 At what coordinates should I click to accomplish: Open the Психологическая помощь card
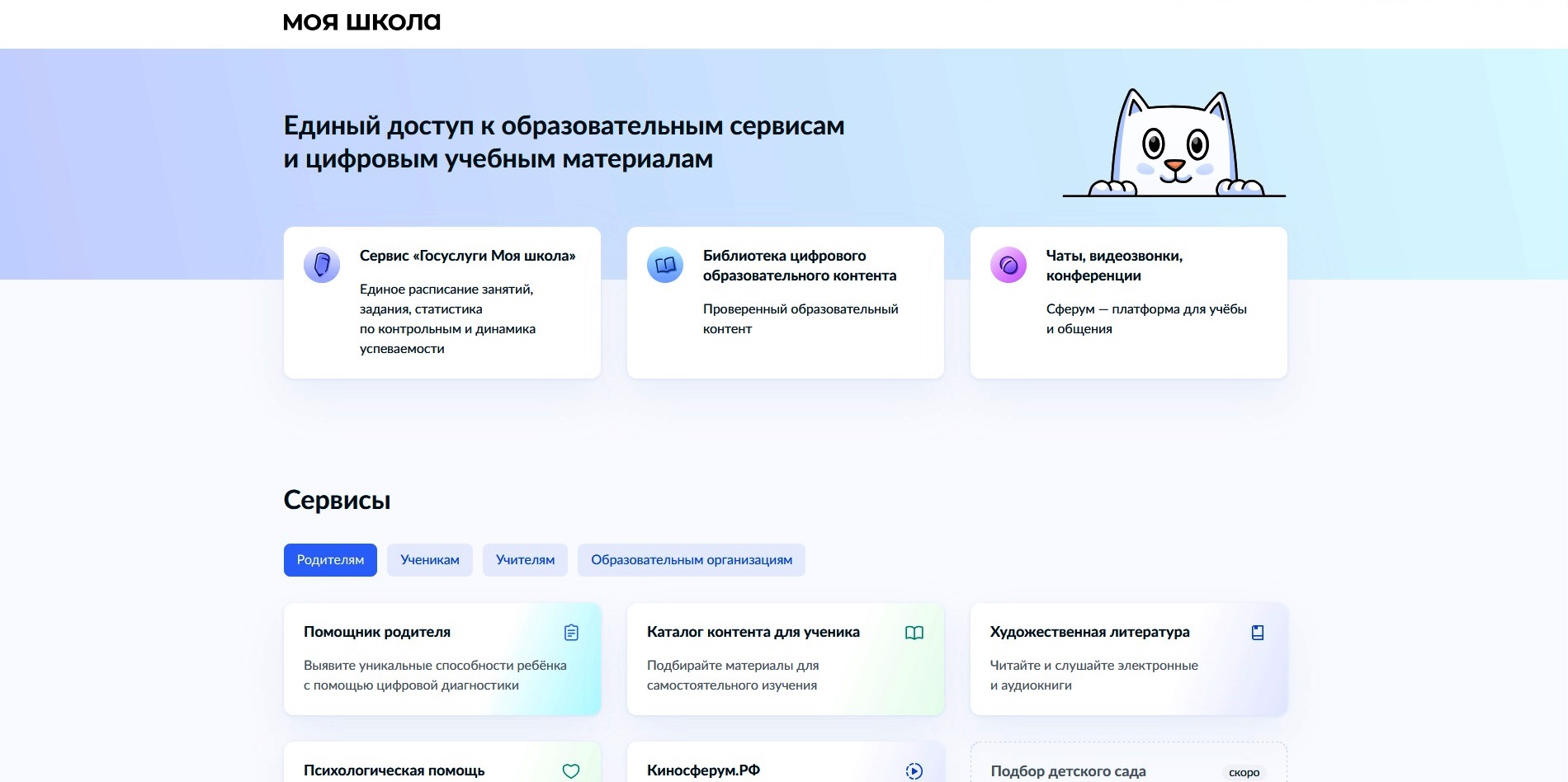(x=442, y=762)
